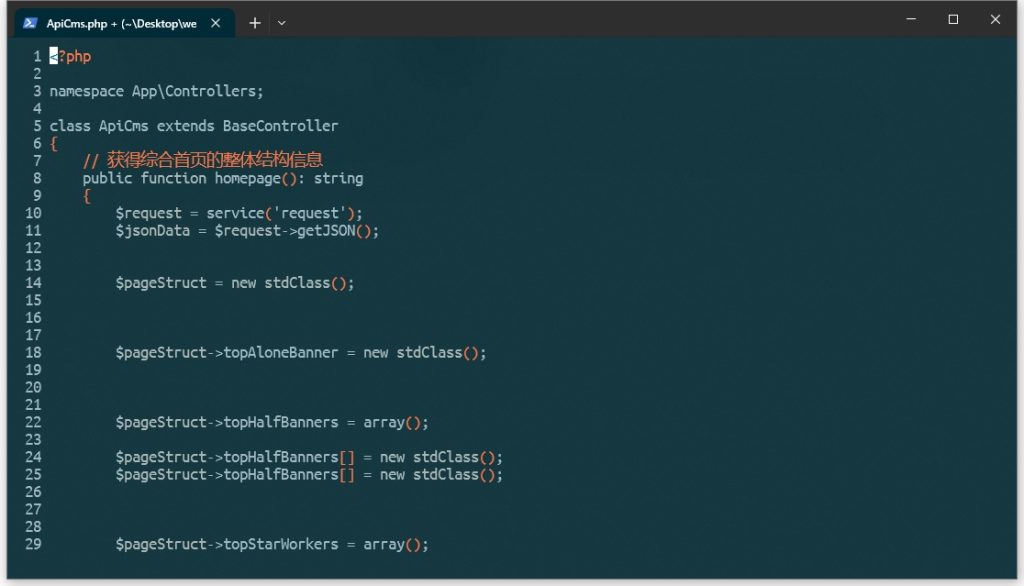
Task: Click the 'topAloneBanner' assignment on line 18
Action: 301,353
